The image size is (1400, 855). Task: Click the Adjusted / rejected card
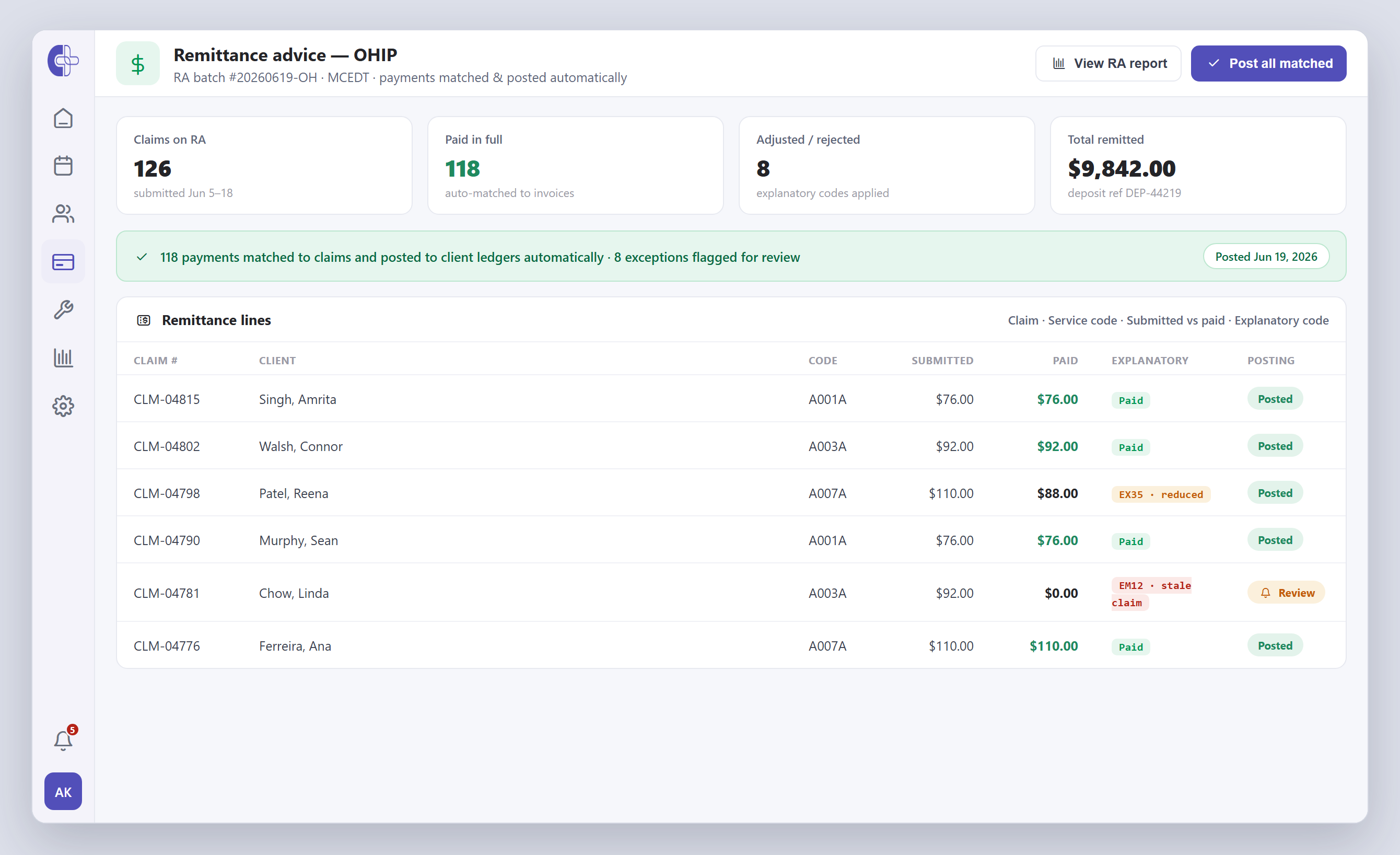(887, 166)
